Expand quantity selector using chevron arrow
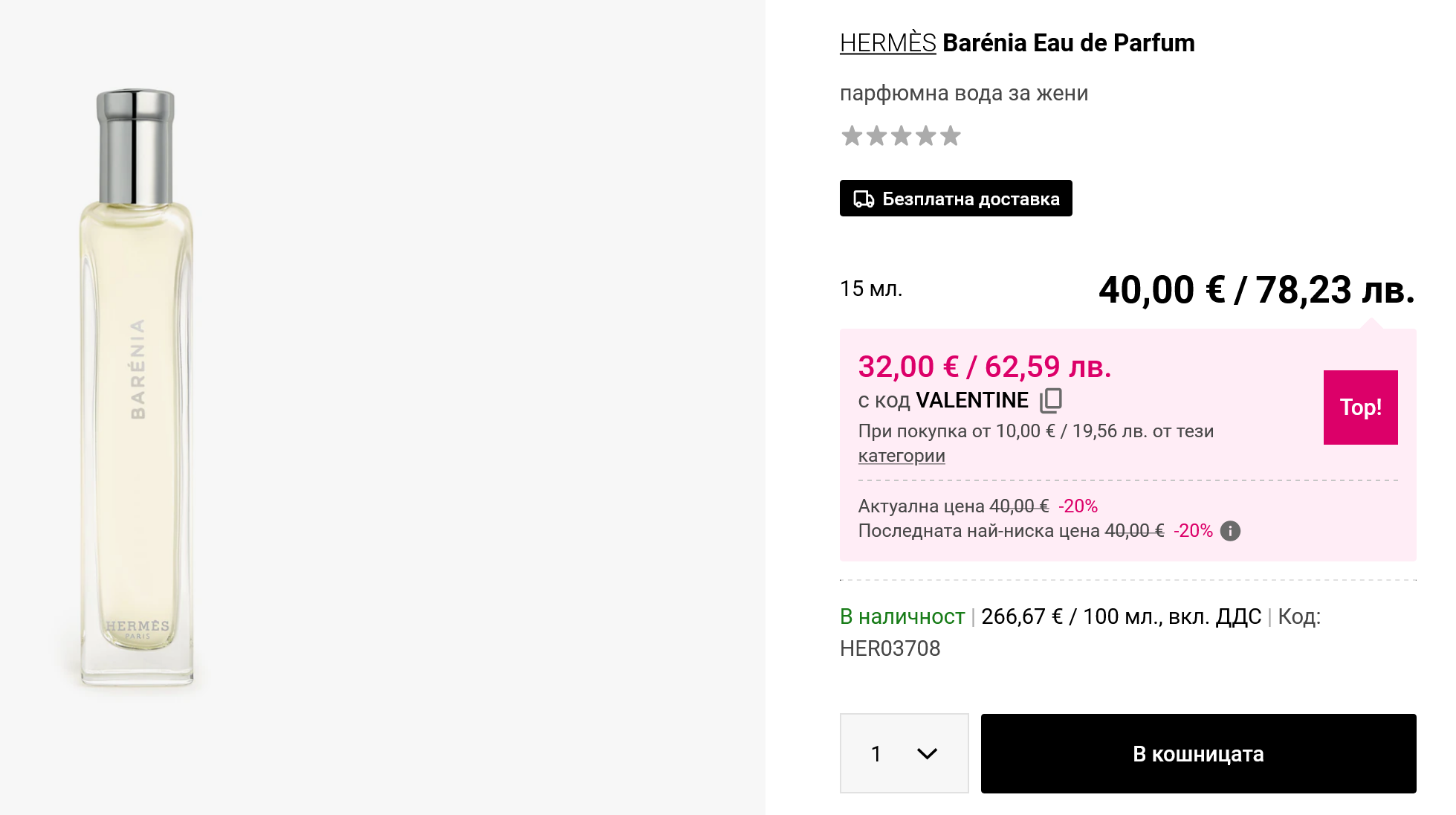Screen dimensions: 1456x815 (927, 753)
